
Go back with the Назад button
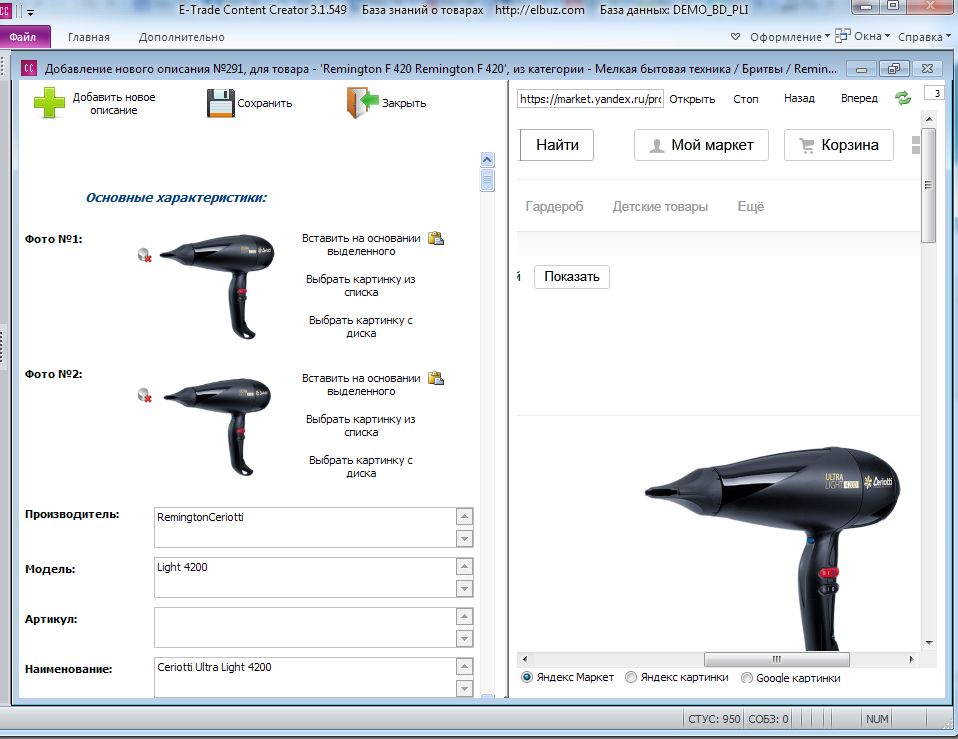coord(799,98)
